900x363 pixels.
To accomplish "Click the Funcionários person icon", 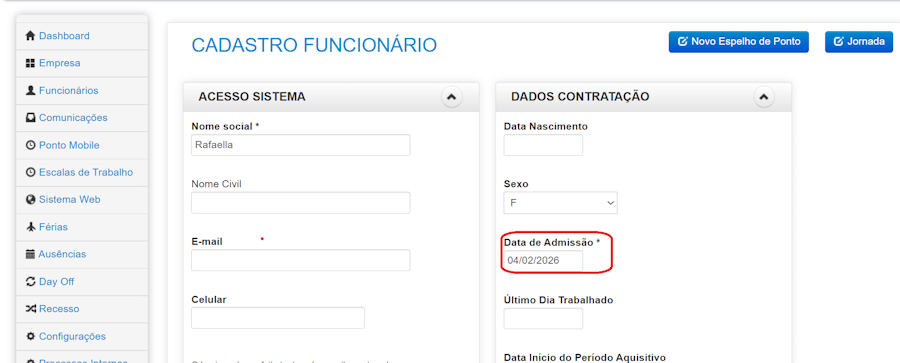I will click(x=31, y=91).
